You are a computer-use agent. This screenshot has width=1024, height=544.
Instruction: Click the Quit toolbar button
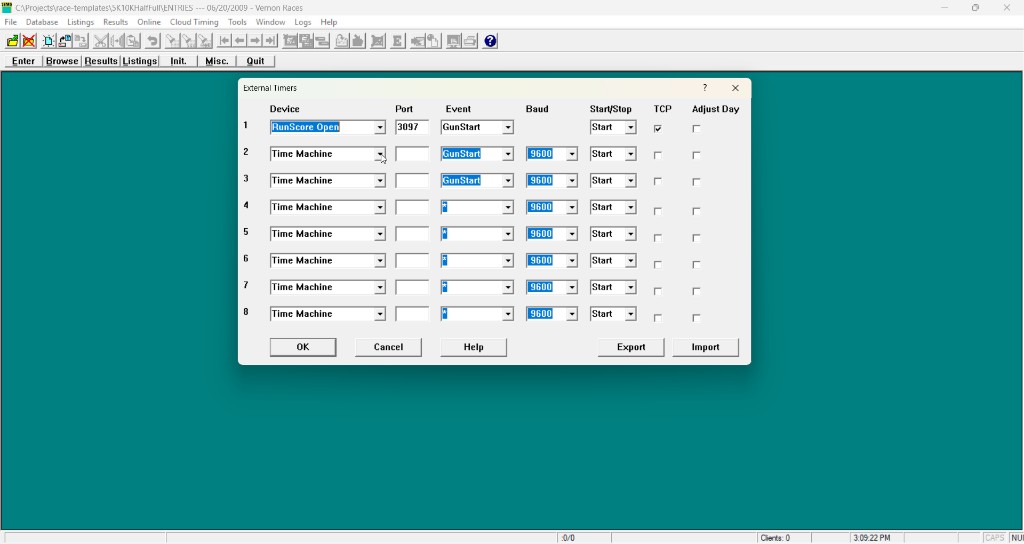coord(255,61)
